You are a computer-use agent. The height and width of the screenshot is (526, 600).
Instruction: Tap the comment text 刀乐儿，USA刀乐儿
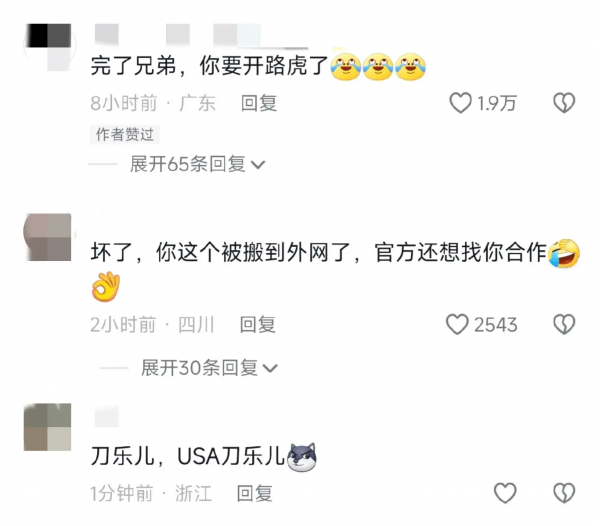[188, 456]
